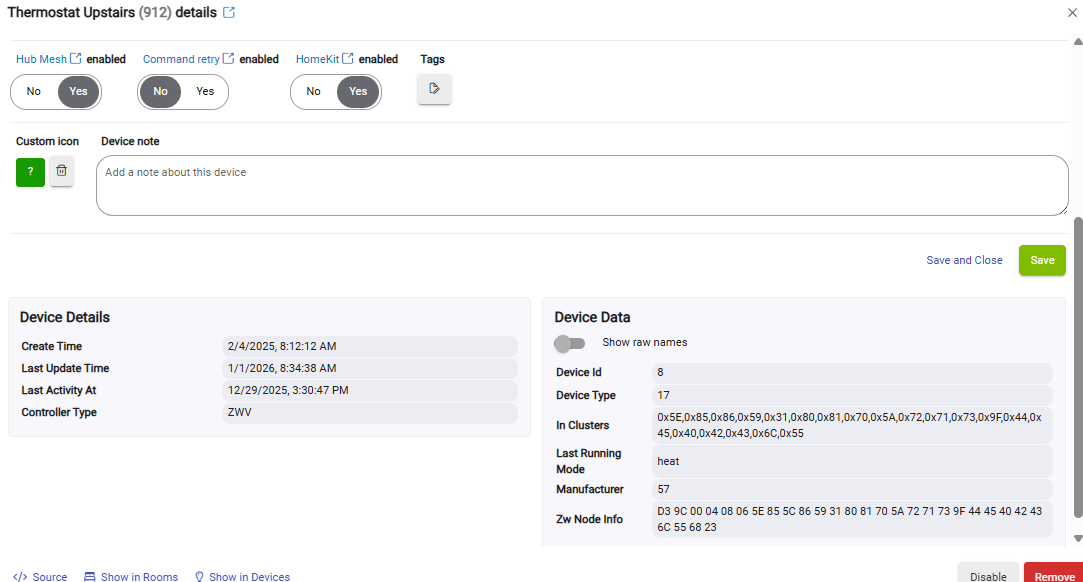Click the green custom icon placeholder
Image resolution: width=1083 pixels, height=582 pixels.
(x=30, y=172)
